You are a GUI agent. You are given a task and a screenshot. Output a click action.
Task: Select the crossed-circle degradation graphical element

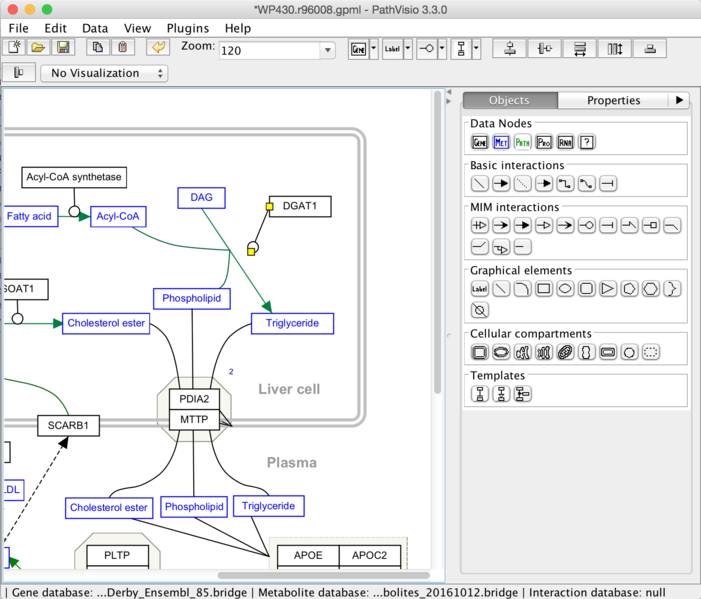click(479, 310)
